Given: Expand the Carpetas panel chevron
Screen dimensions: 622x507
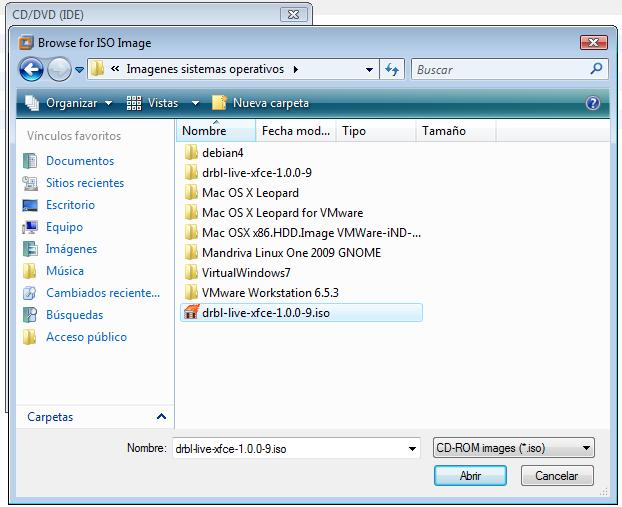Looking at the screenshot, I should [x=161, y=417].
